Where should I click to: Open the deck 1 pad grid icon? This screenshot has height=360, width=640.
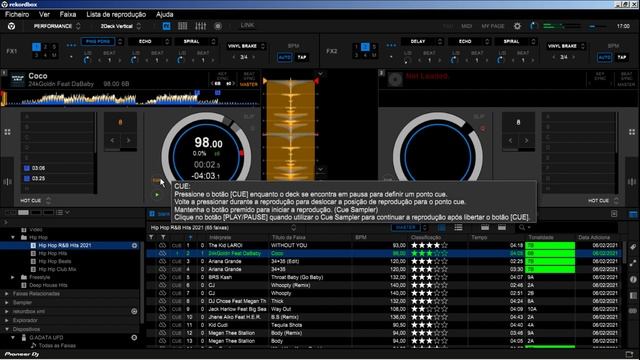click(x=7, y=132)
